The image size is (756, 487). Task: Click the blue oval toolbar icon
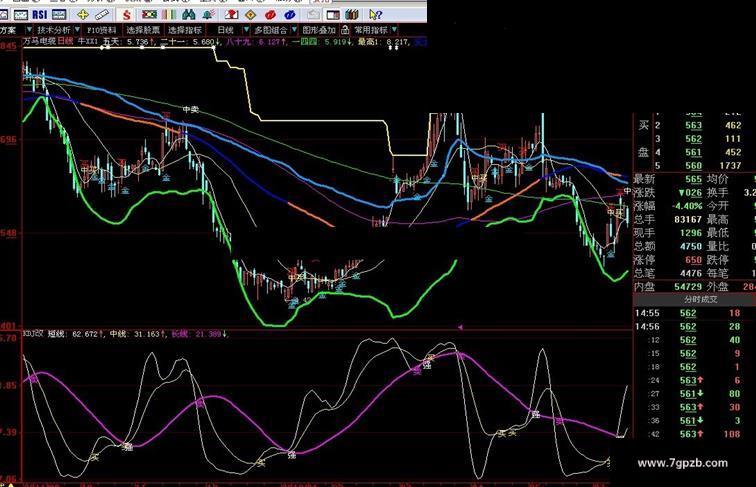289,15
